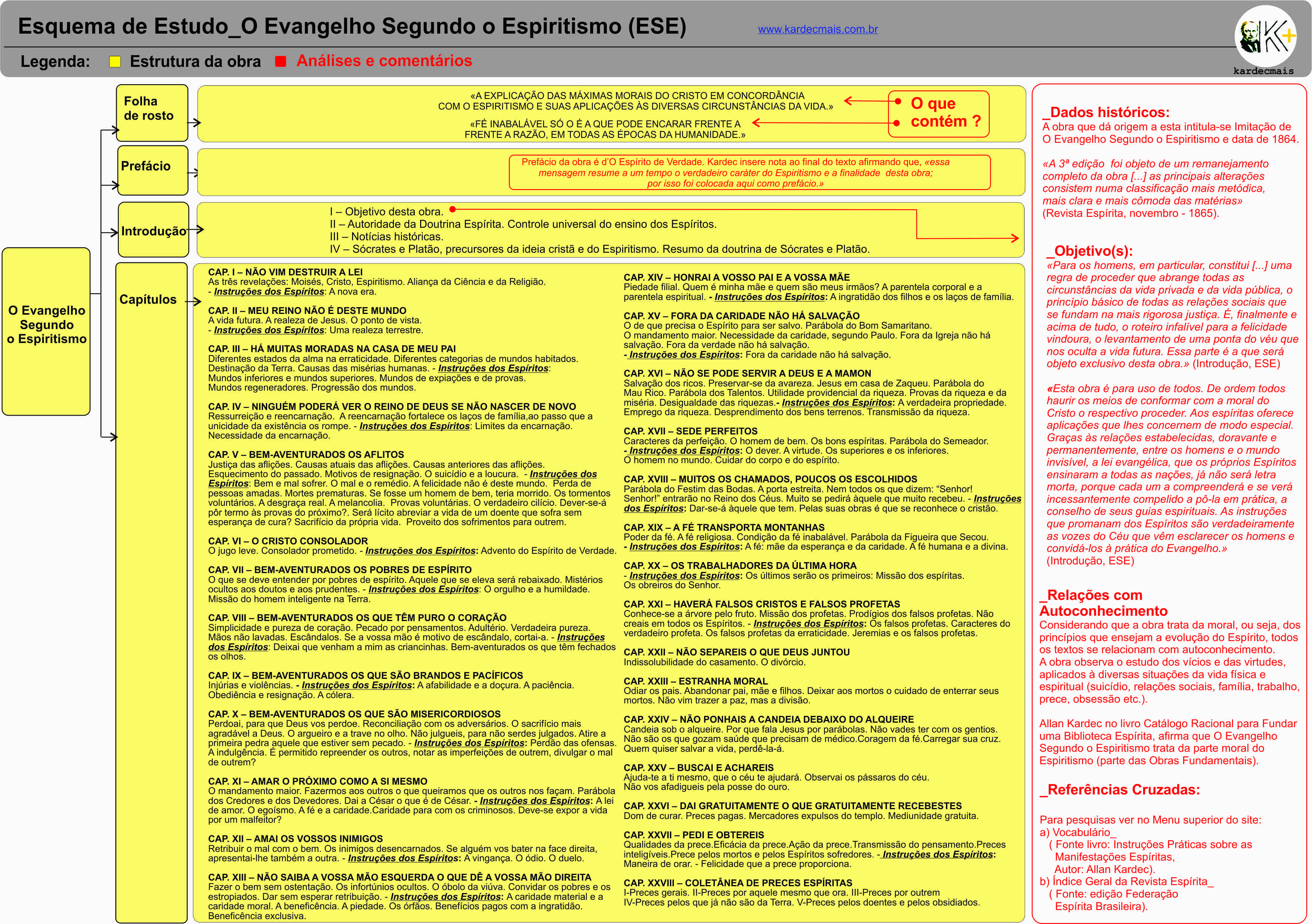1312x924 pixels.
Task: Follow 'Instruções dos Espíritos' link in CAP. VI
Action: 420,550
